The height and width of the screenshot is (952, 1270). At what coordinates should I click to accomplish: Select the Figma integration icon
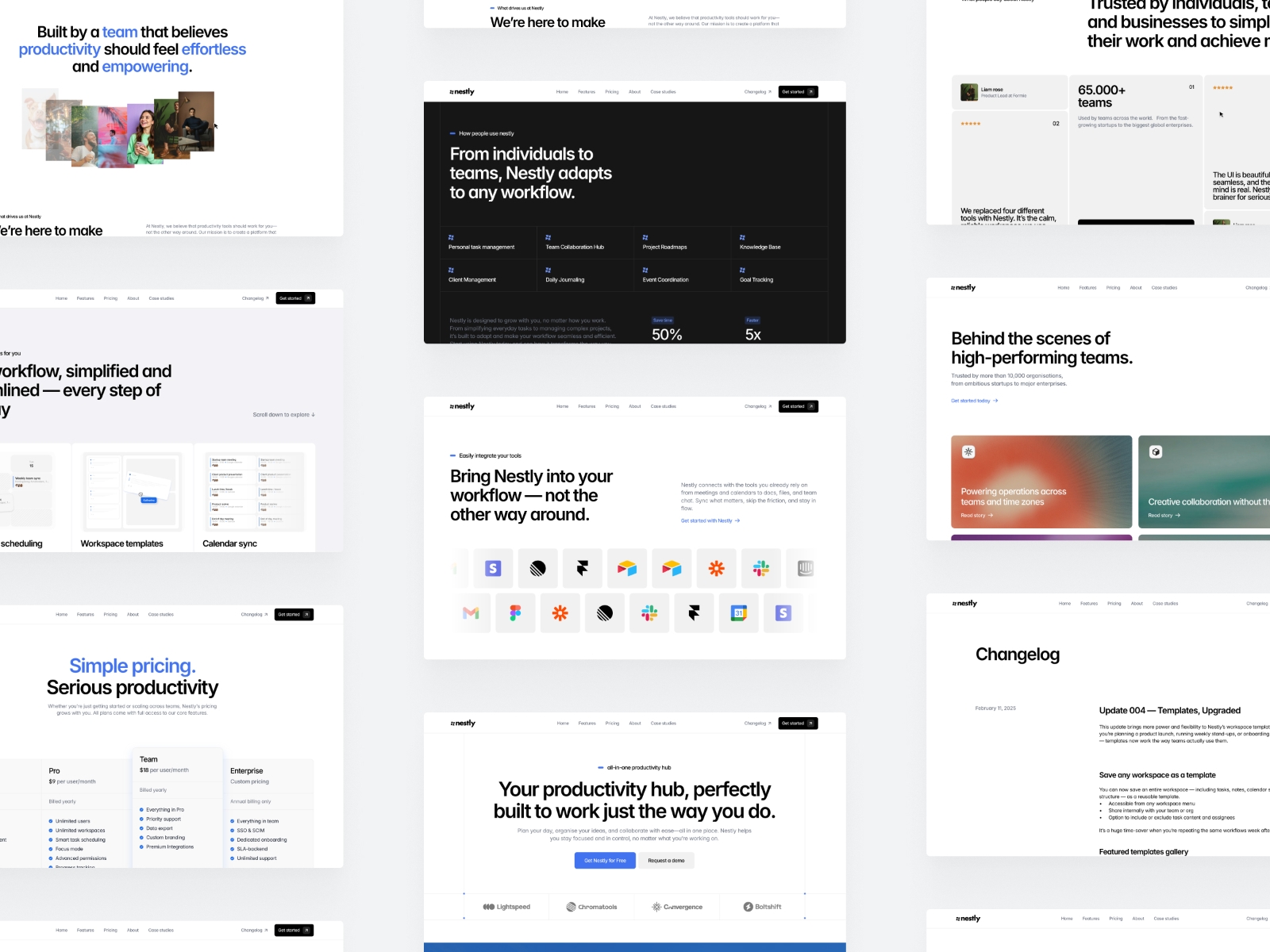point(516,612)
